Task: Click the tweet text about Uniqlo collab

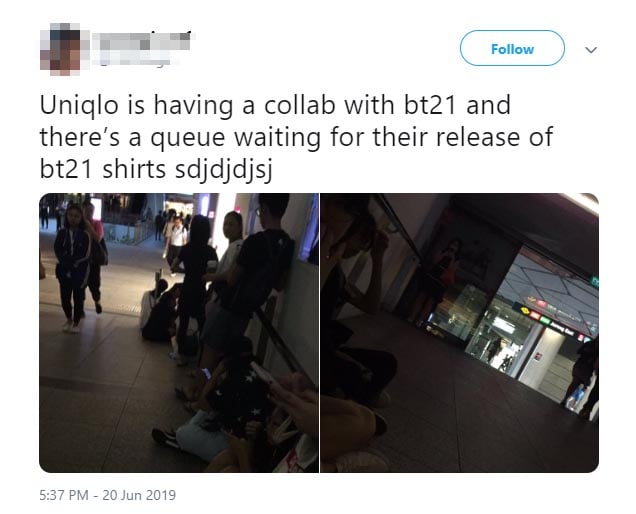Action: 297,137
